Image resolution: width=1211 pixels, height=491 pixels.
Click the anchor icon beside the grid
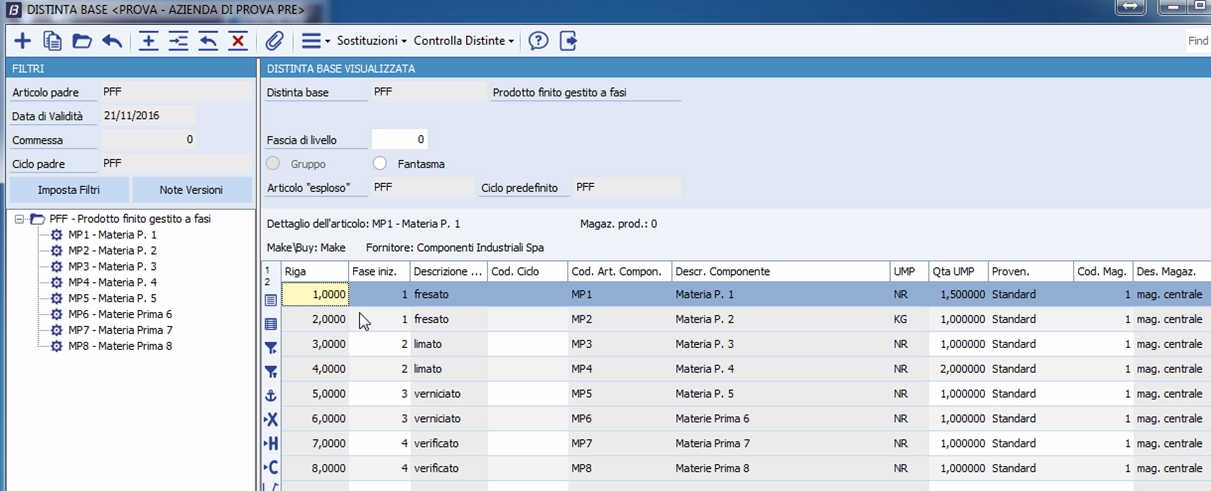point(270,396)
